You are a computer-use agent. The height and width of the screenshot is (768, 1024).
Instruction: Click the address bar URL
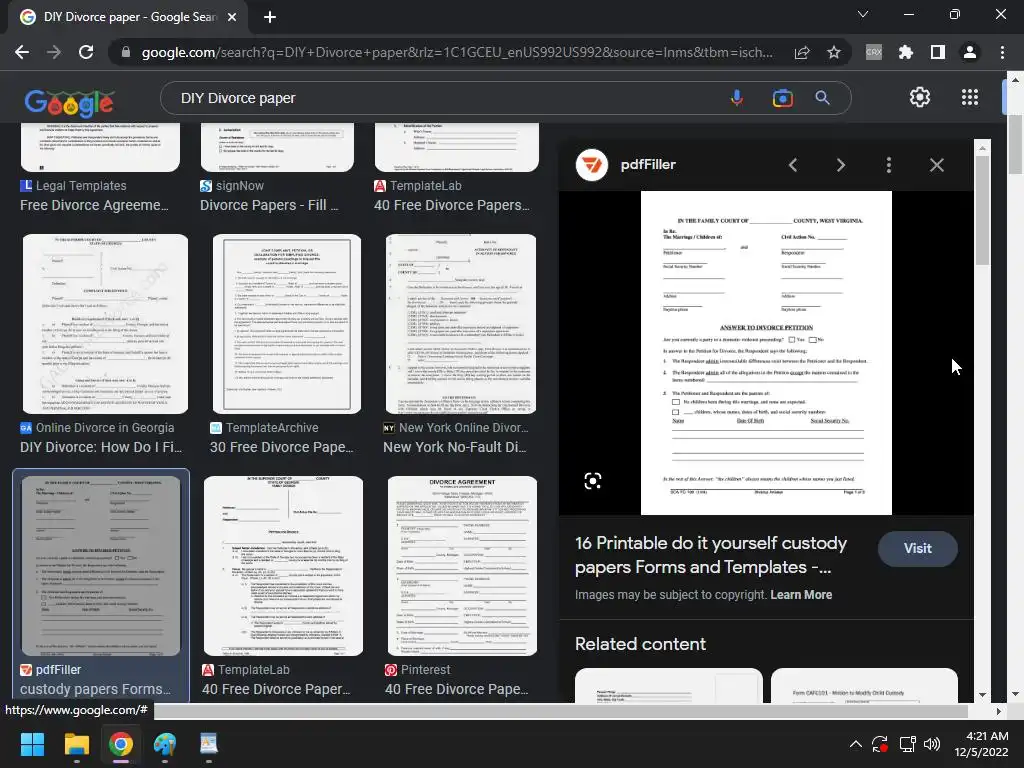coord(456,52)
